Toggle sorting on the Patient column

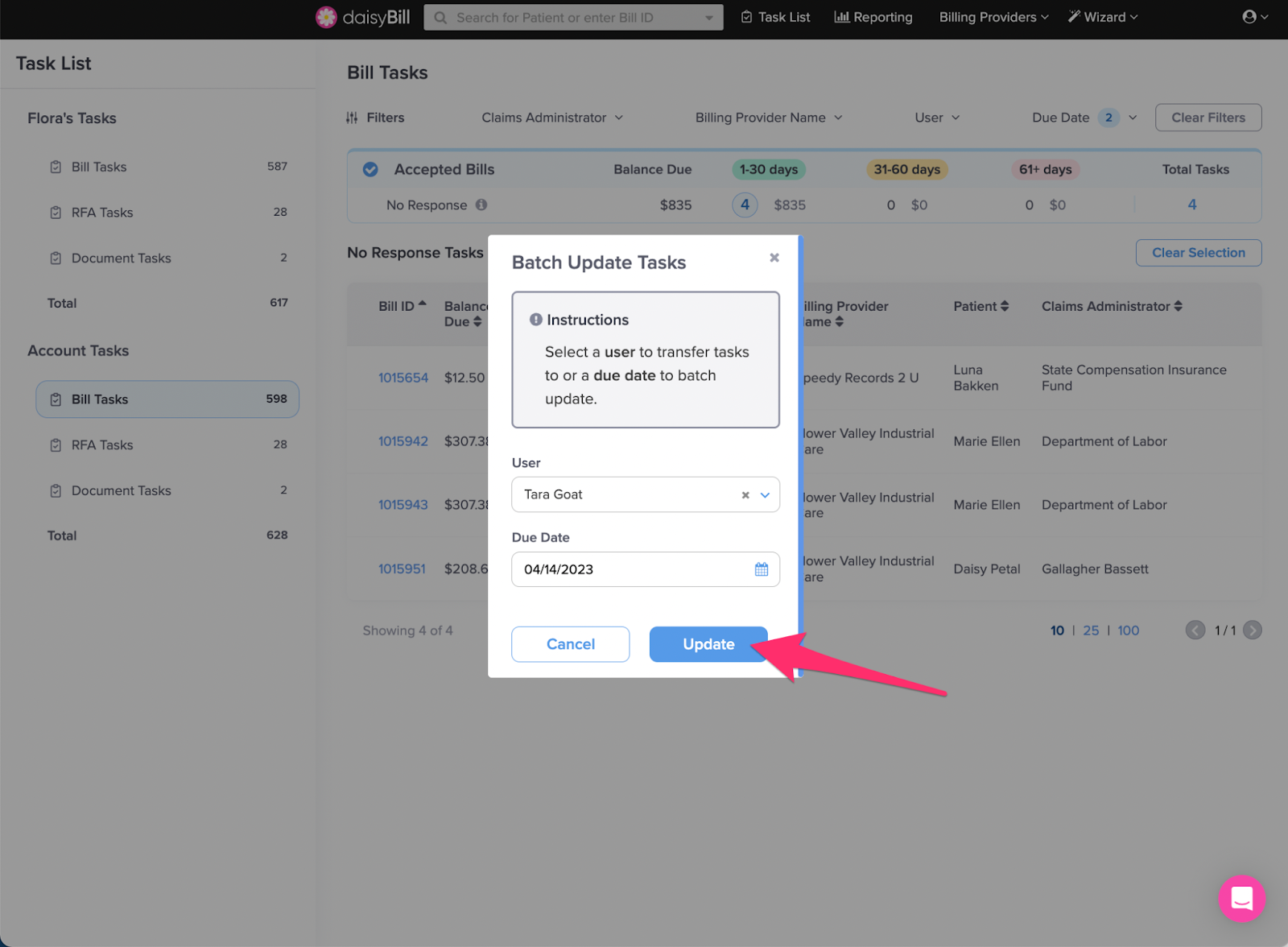pyautogui.click(x=980, y=306)
